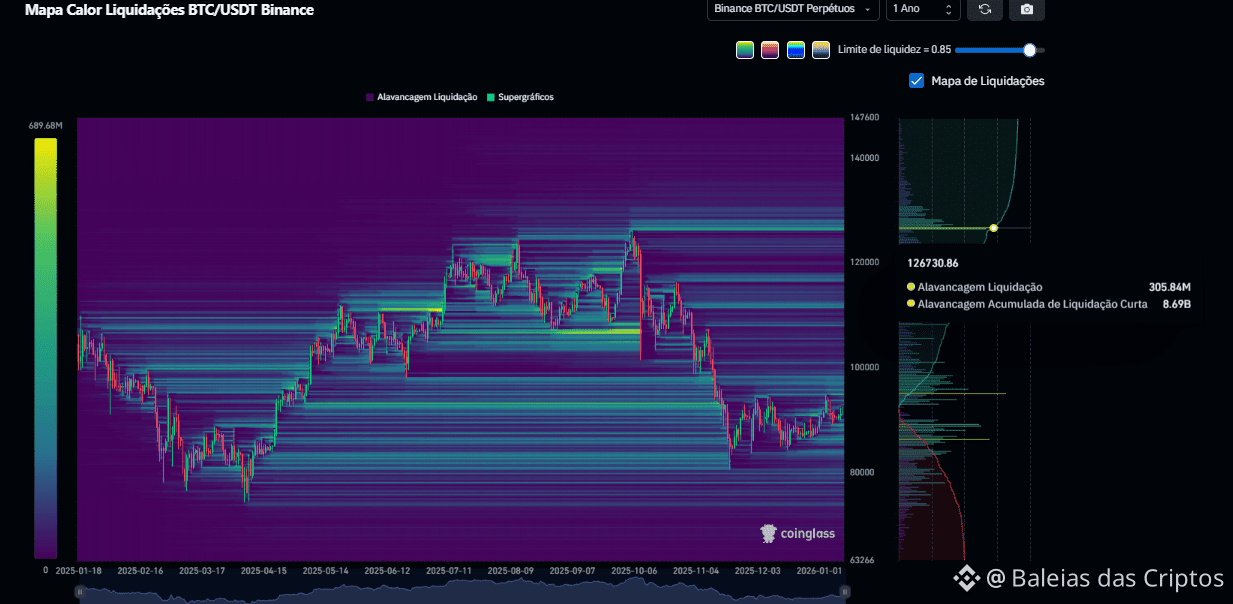Select the red-purple color scheme swatch

(770, 50)
